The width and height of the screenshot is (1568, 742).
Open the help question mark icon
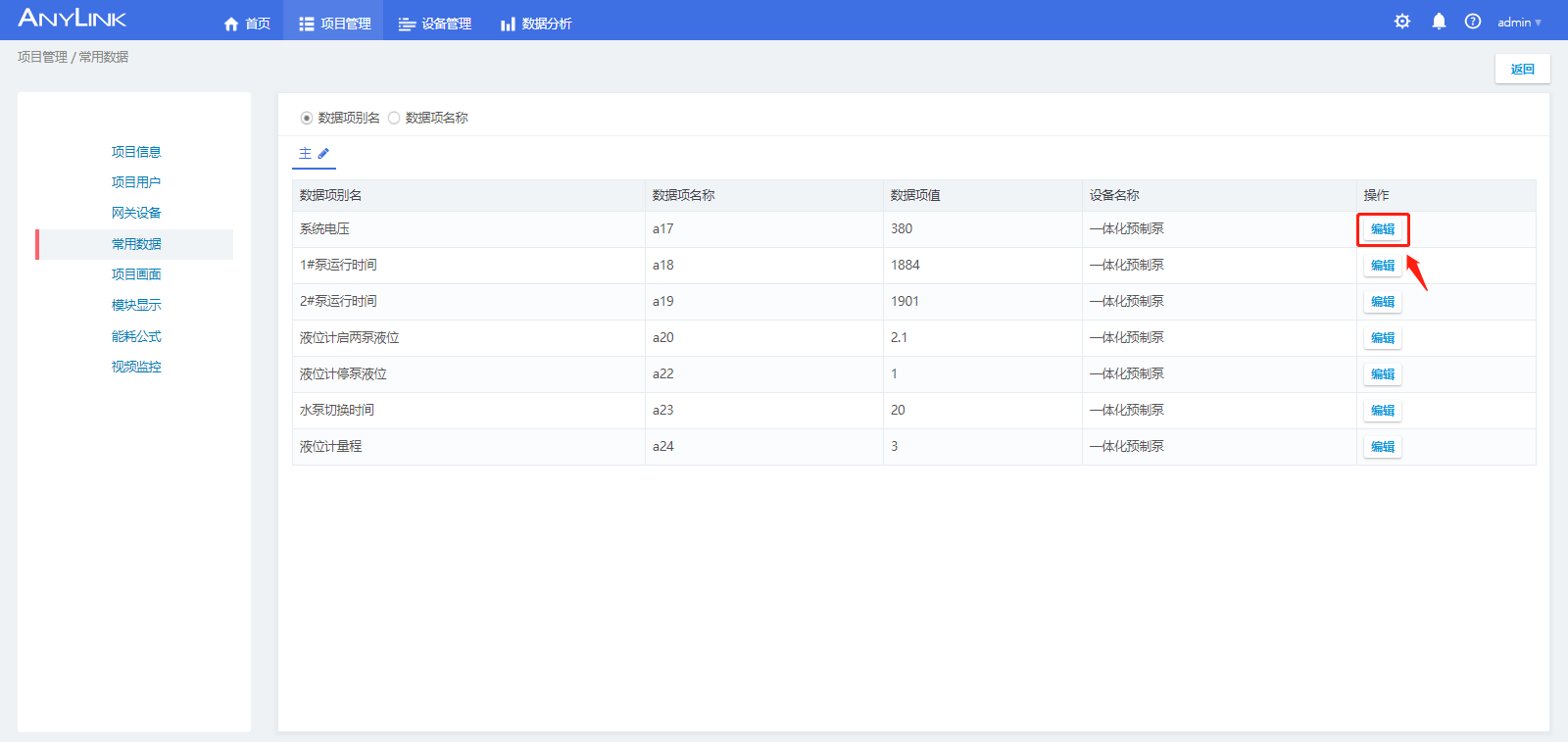tap(1473, 22)
